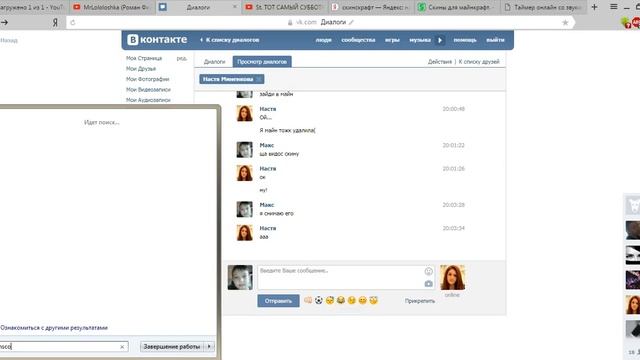
Task: Switch to the Диалоги tab in VK
Action: [x=214, y=62]
